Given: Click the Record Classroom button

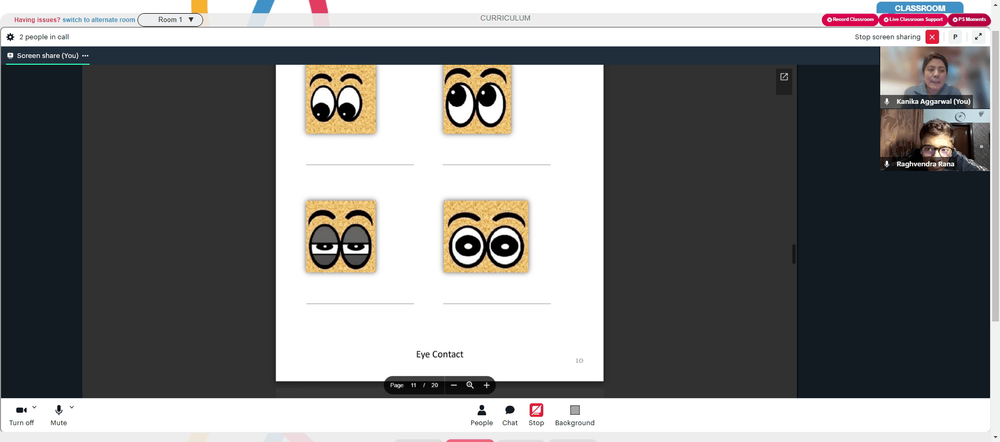Looking at the screenshot, I should tap(849, 20).
